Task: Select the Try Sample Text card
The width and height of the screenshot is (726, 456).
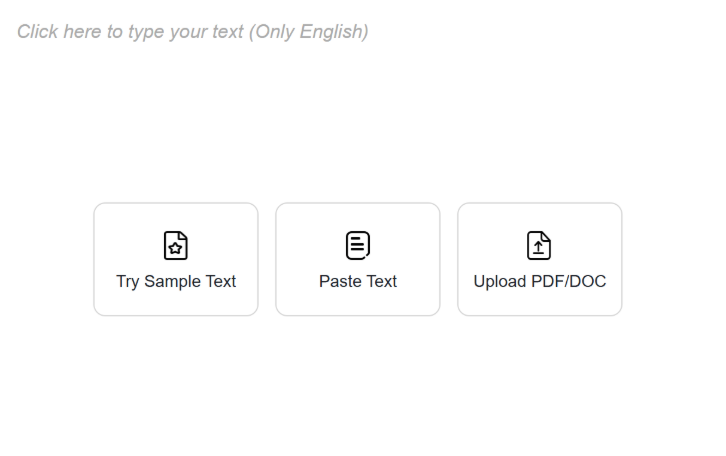Action: (x=176, y=260)
